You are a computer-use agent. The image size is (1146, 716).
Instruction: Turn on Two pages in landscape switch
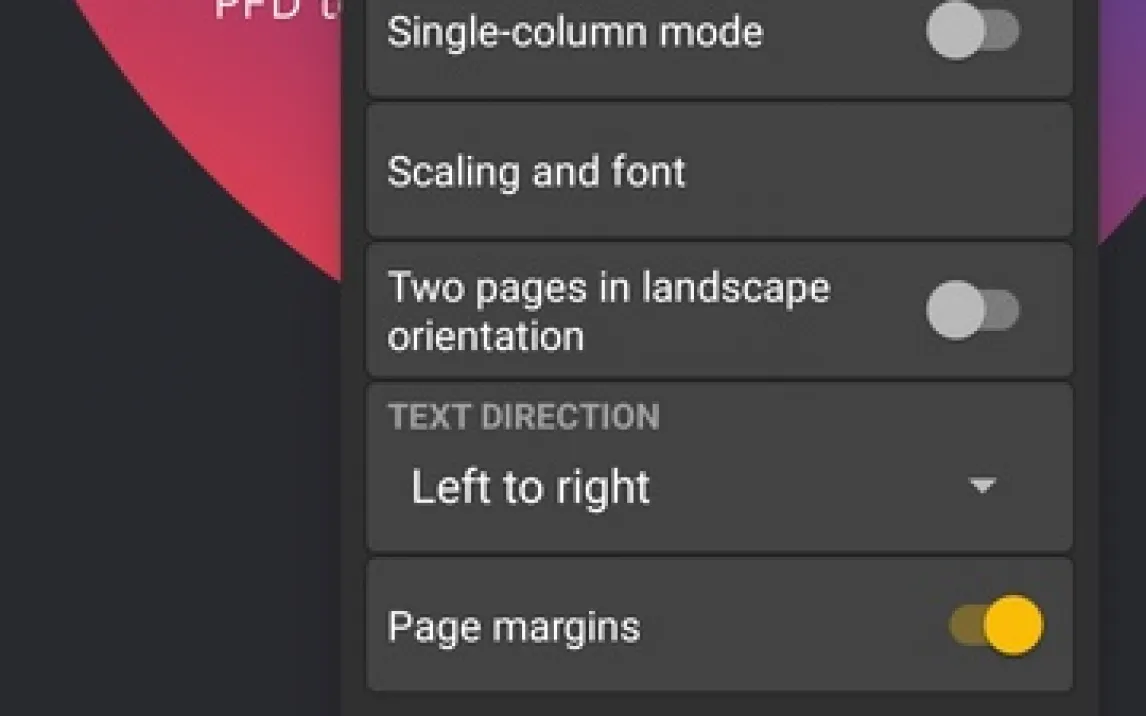pyautogui.click(x=972, y=310)
